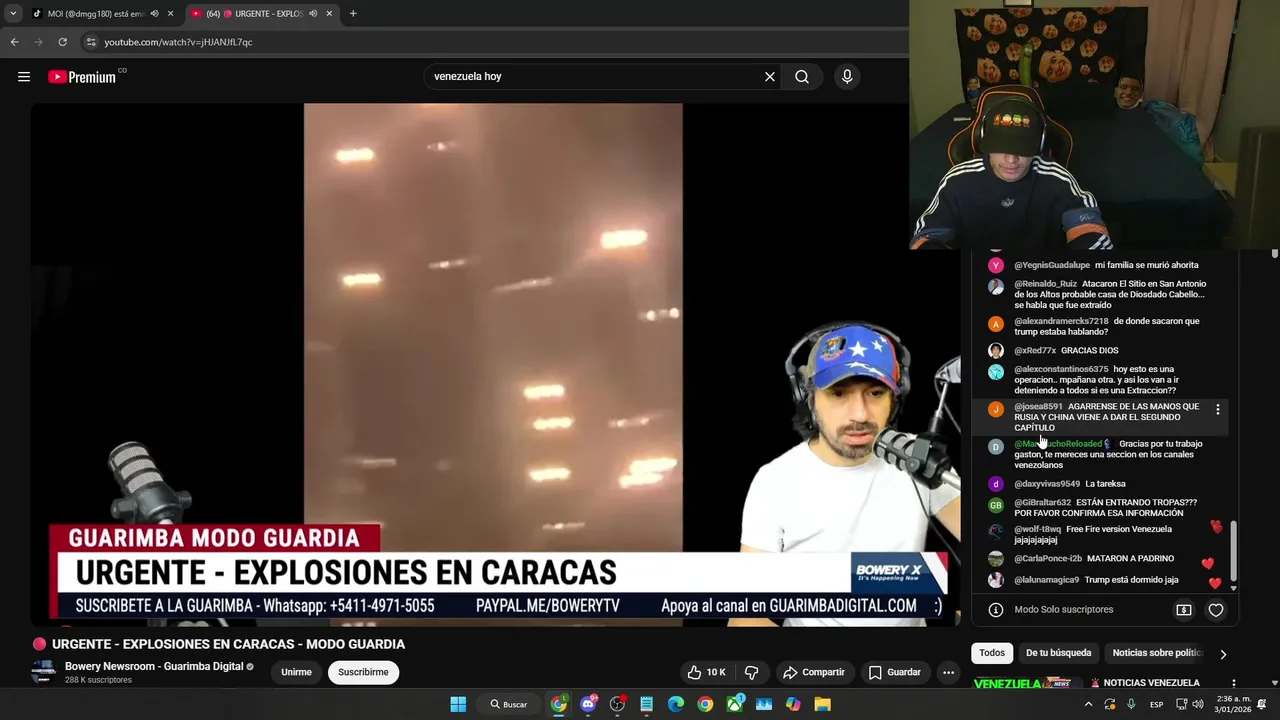Mute the URGENTE tab audio icon

pos(313,14)
